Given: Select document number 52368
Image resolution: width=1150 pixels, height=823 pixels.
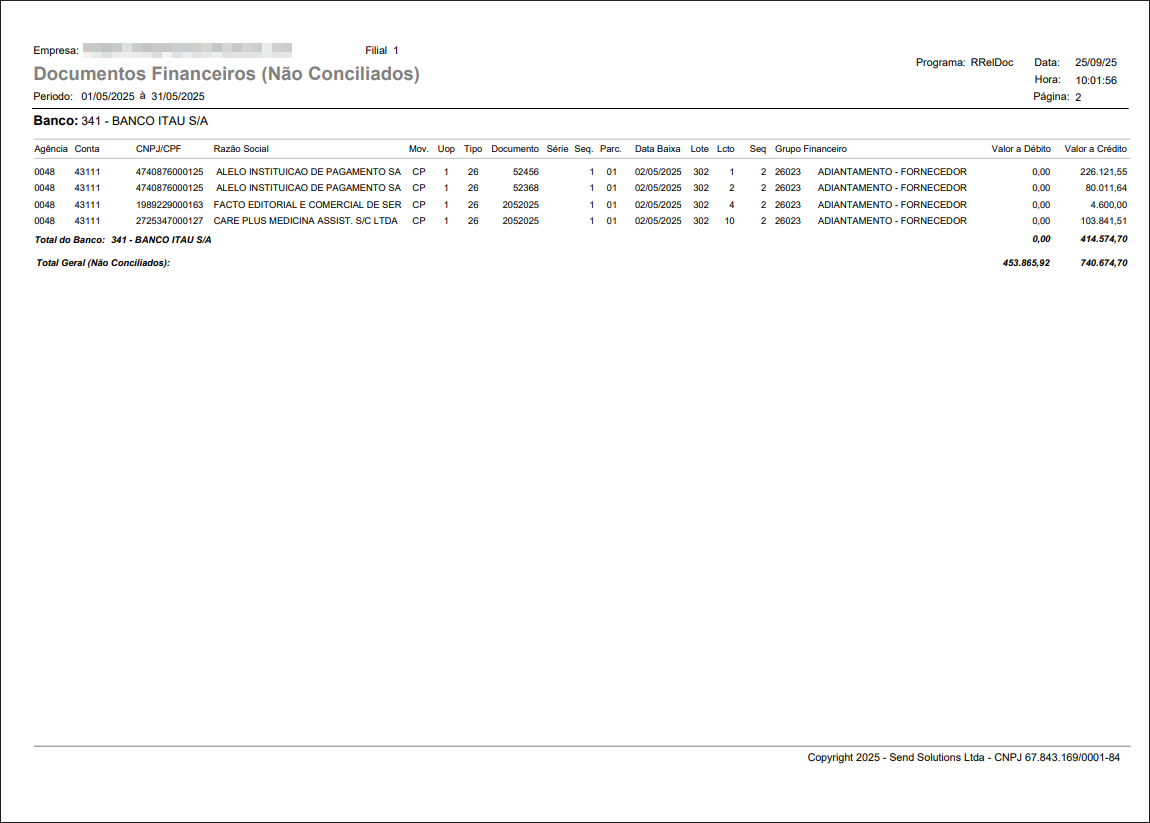Looking at the screenshot, I should tap(525, 188).
